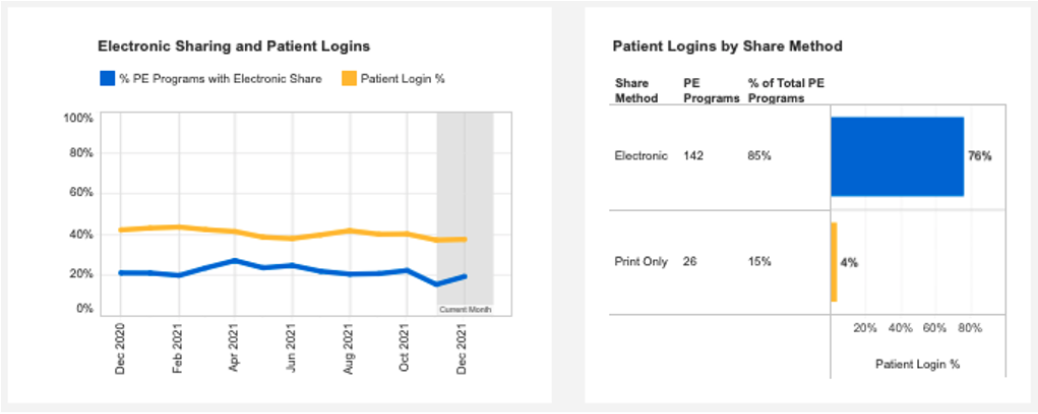Select the Electronic share method row label
Screen dimensions: 1038x414
point(641,156)
